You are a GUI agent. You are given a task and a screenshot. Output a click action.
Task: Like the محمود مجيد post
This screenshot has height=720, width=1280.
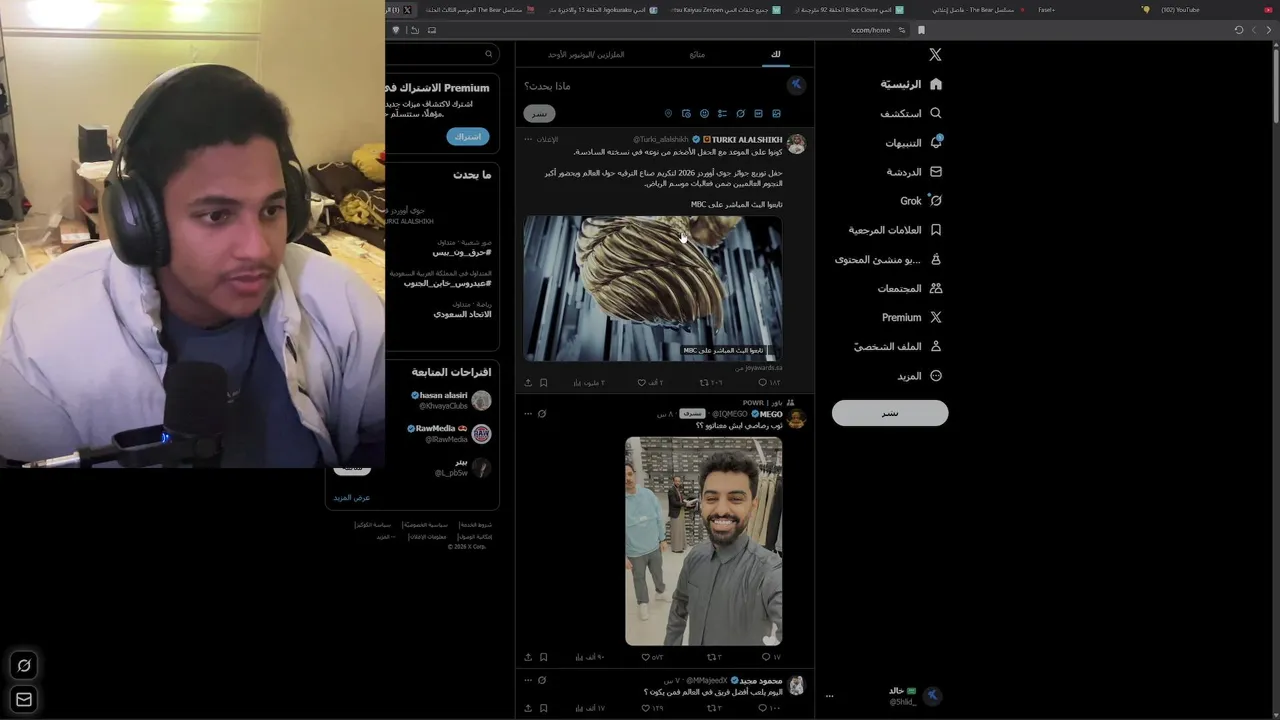652,708
